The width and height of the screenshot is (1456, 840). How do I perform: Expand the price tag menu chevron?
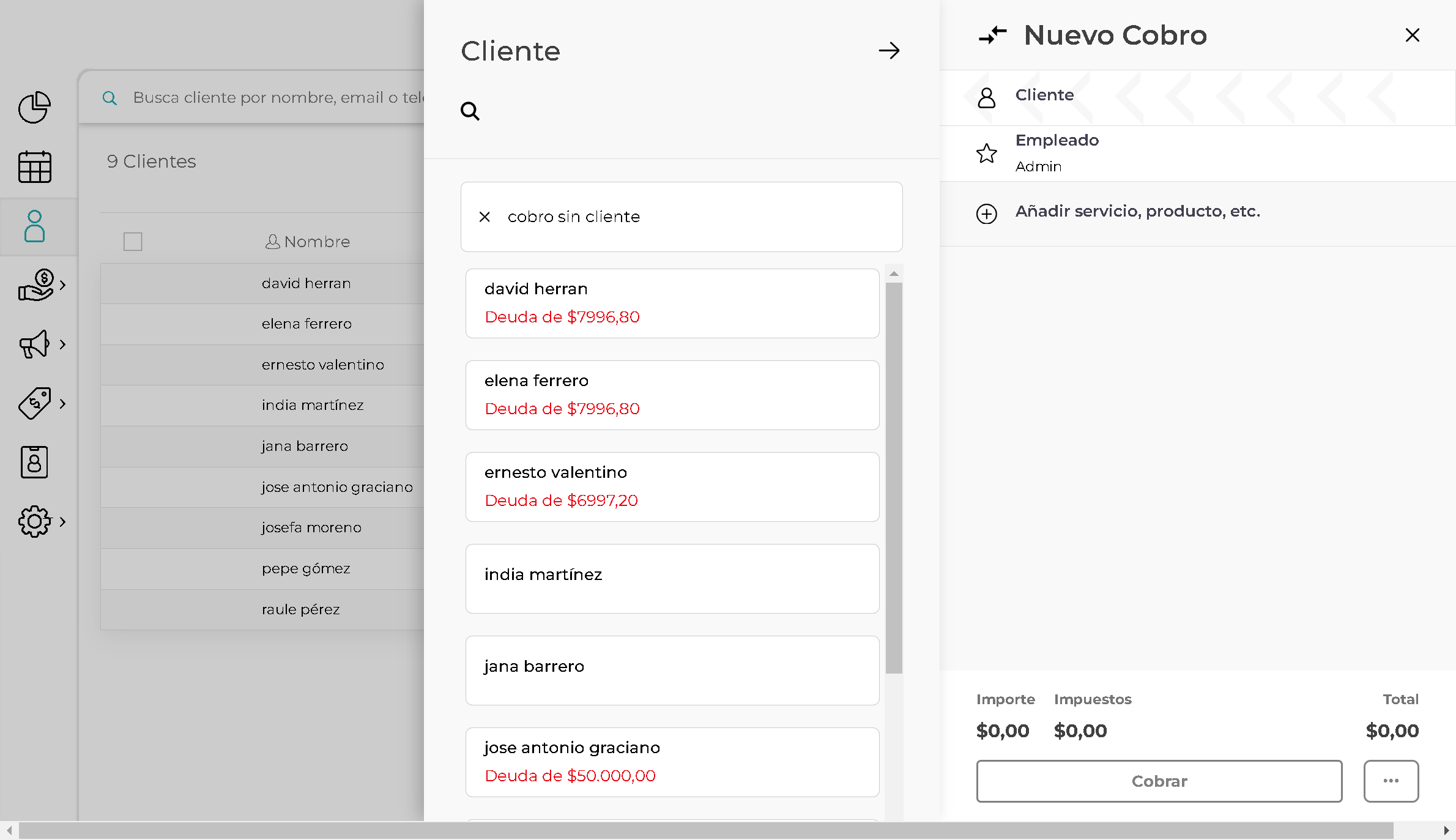click(x=62, y=403)
